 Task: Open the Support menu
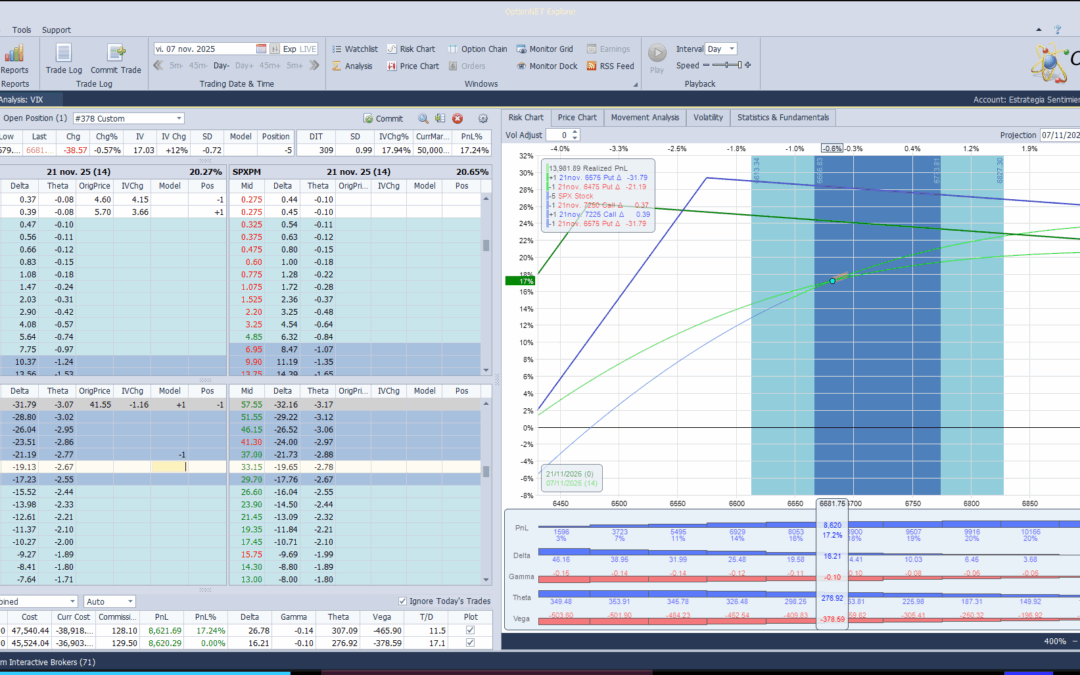[56, 30]
